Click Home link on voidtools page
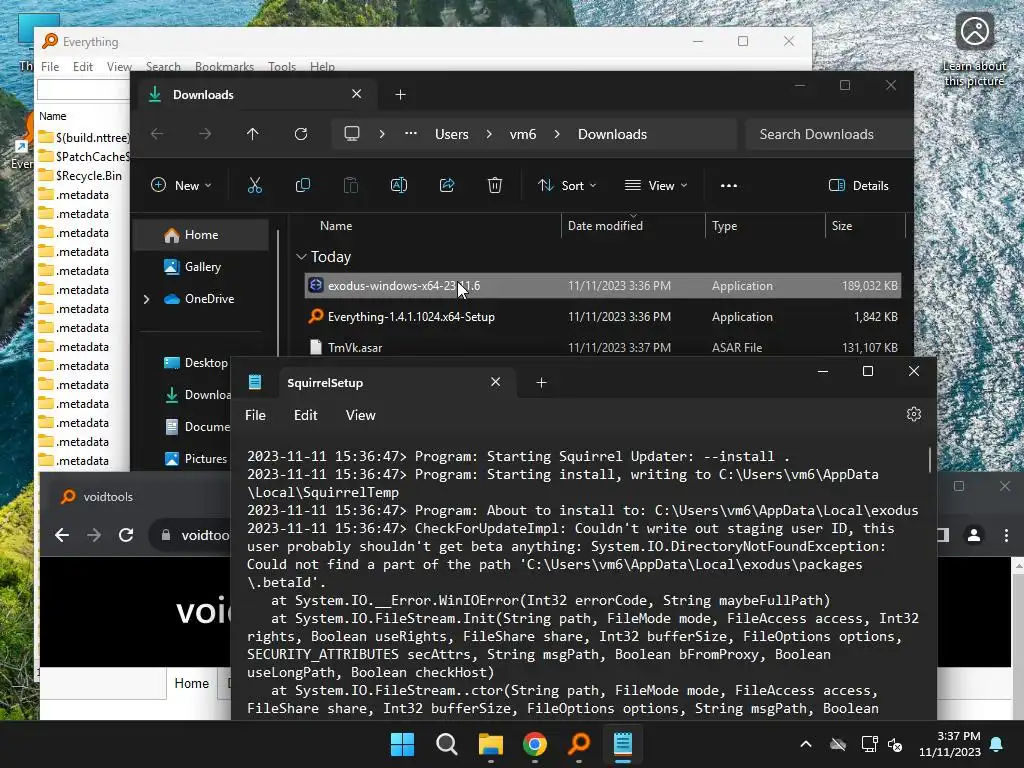 point(191,683)
